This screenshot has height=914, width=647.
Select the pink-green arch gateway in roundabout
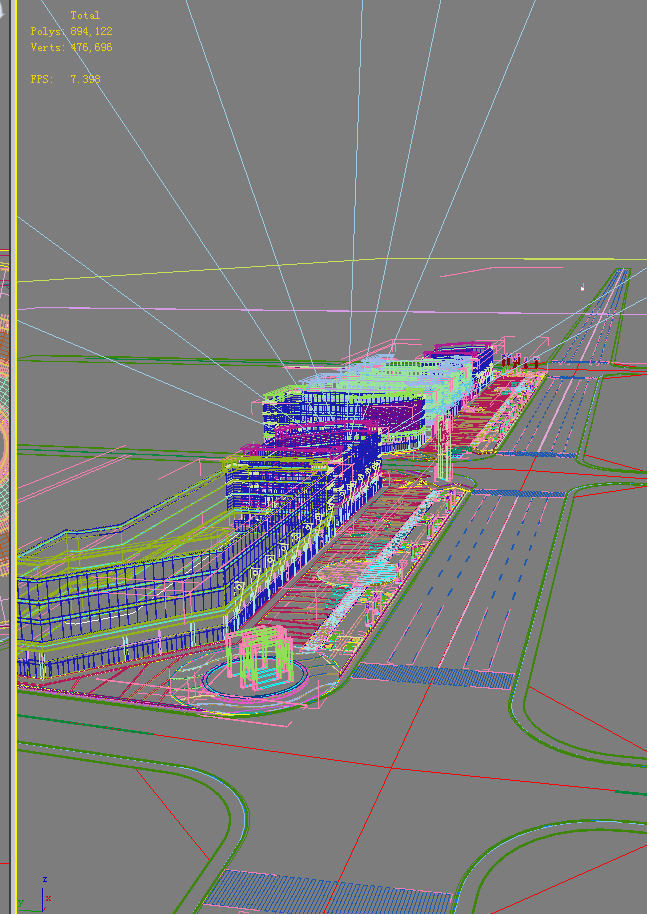tap(259, 656)
